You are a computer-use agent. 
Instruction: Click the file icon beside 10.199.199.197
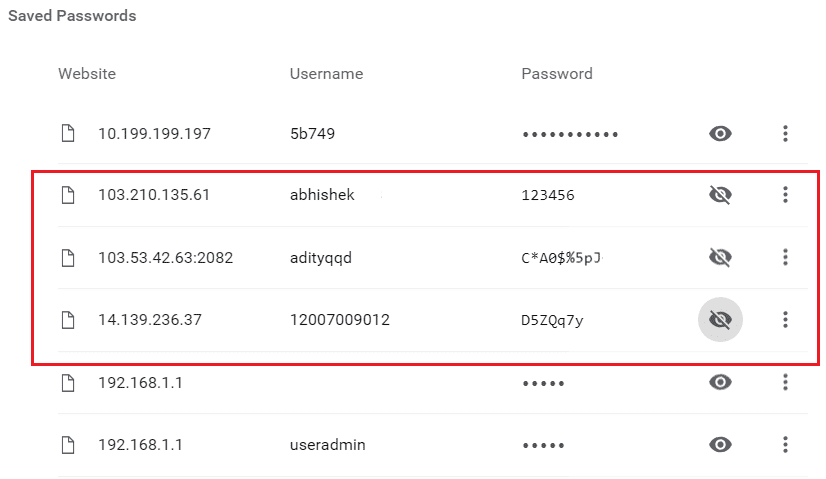tap(68, 133)
